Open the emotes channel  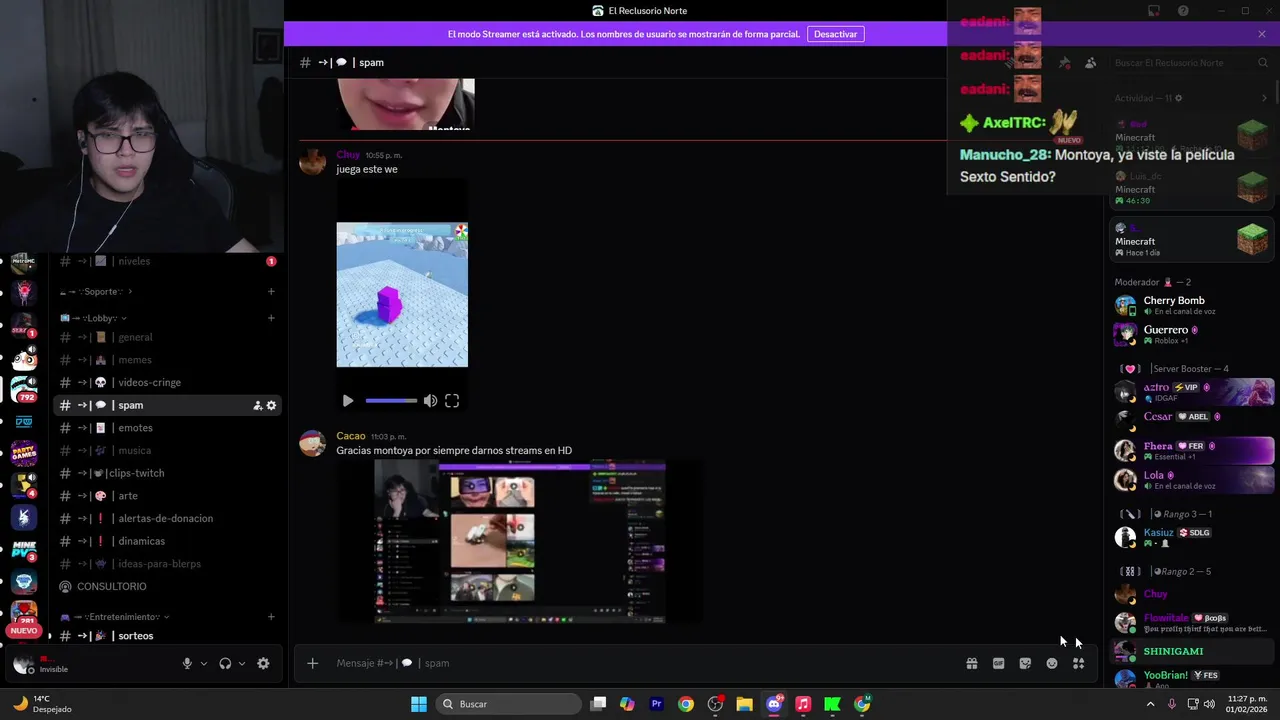[166, 428]
